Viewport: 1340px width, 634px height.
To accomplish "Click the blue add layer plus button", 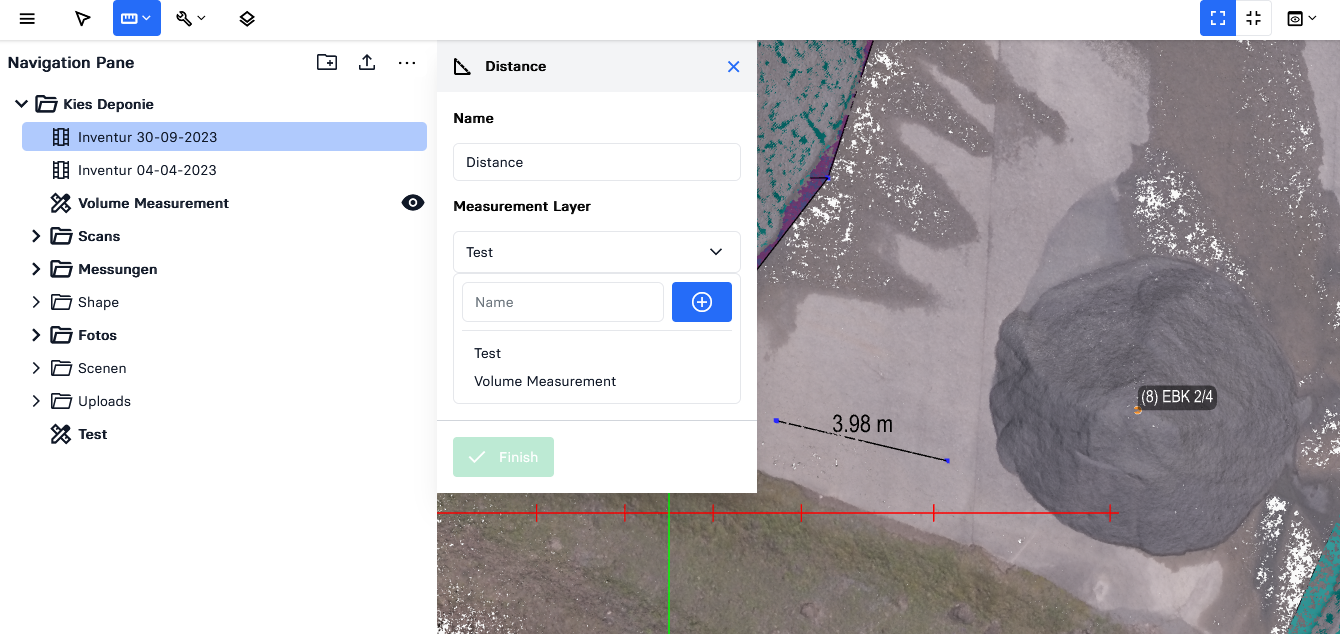I will point(701,302).
